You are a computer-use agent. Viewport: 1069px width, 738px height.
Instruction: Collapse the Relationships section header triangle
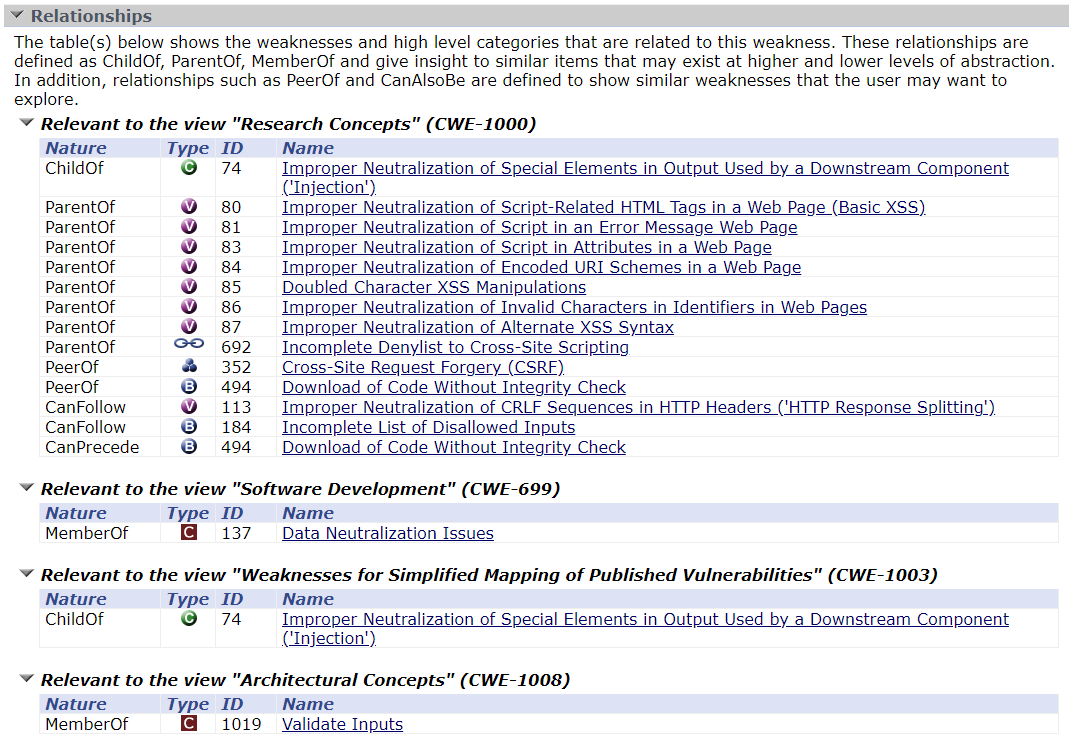[x=17, y=15]
